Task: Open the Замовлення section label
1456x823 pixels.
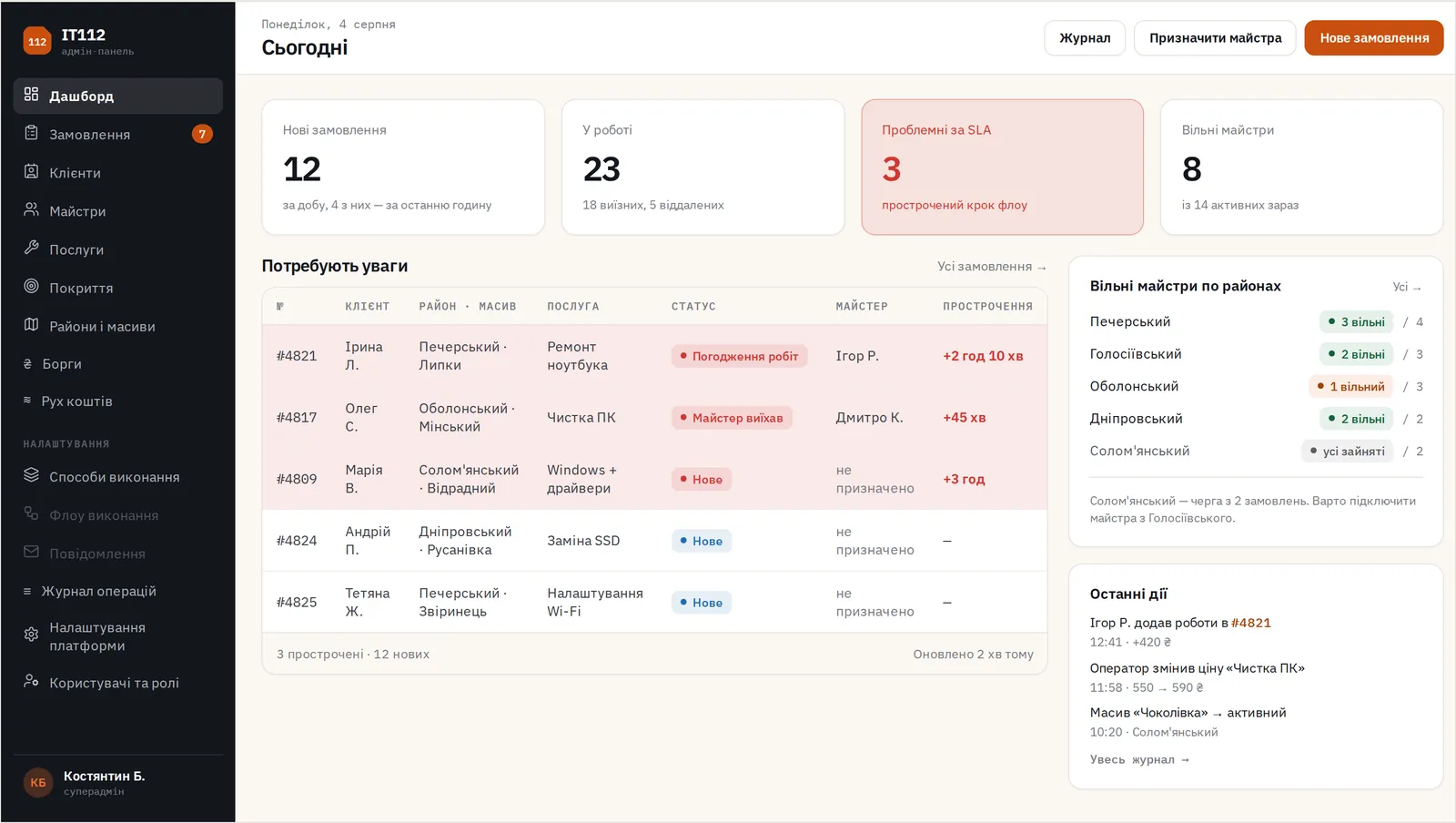Action: coord(89,135)
